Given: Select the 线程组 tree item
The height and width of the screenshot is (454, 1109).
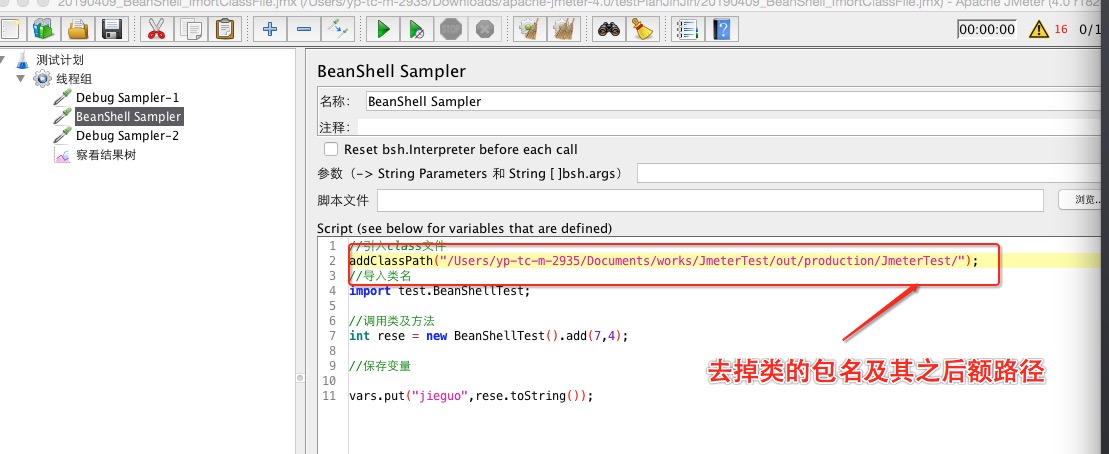Looking at the screenshot, I should click(74, 79).
